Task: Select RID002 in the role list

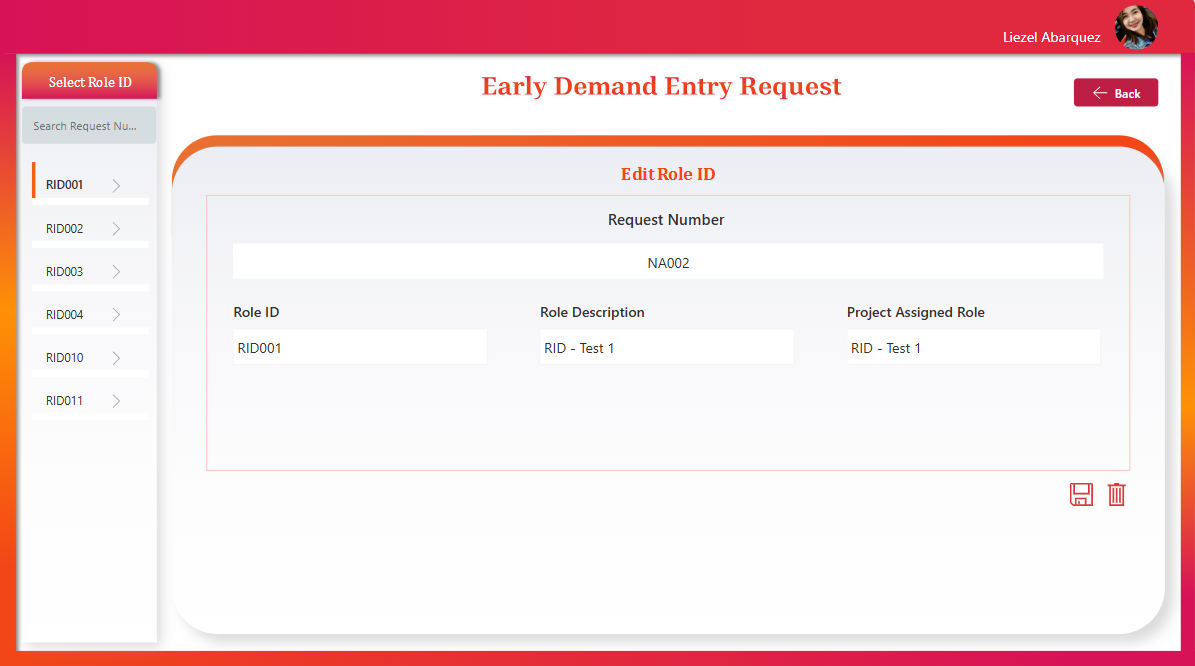Action: pos(65,229)
